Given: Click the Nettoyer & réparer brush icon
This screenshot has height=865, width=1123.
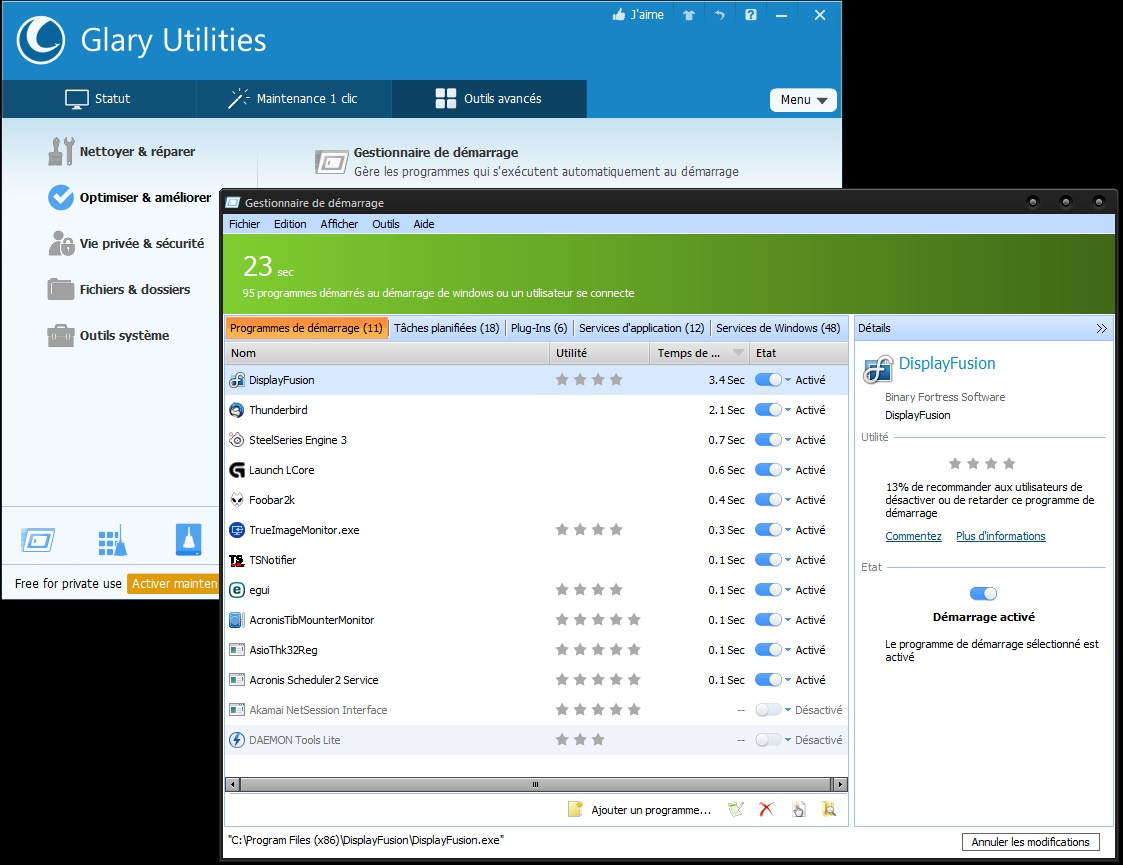Looking at the screenshot, I should [x=61, y=151].
